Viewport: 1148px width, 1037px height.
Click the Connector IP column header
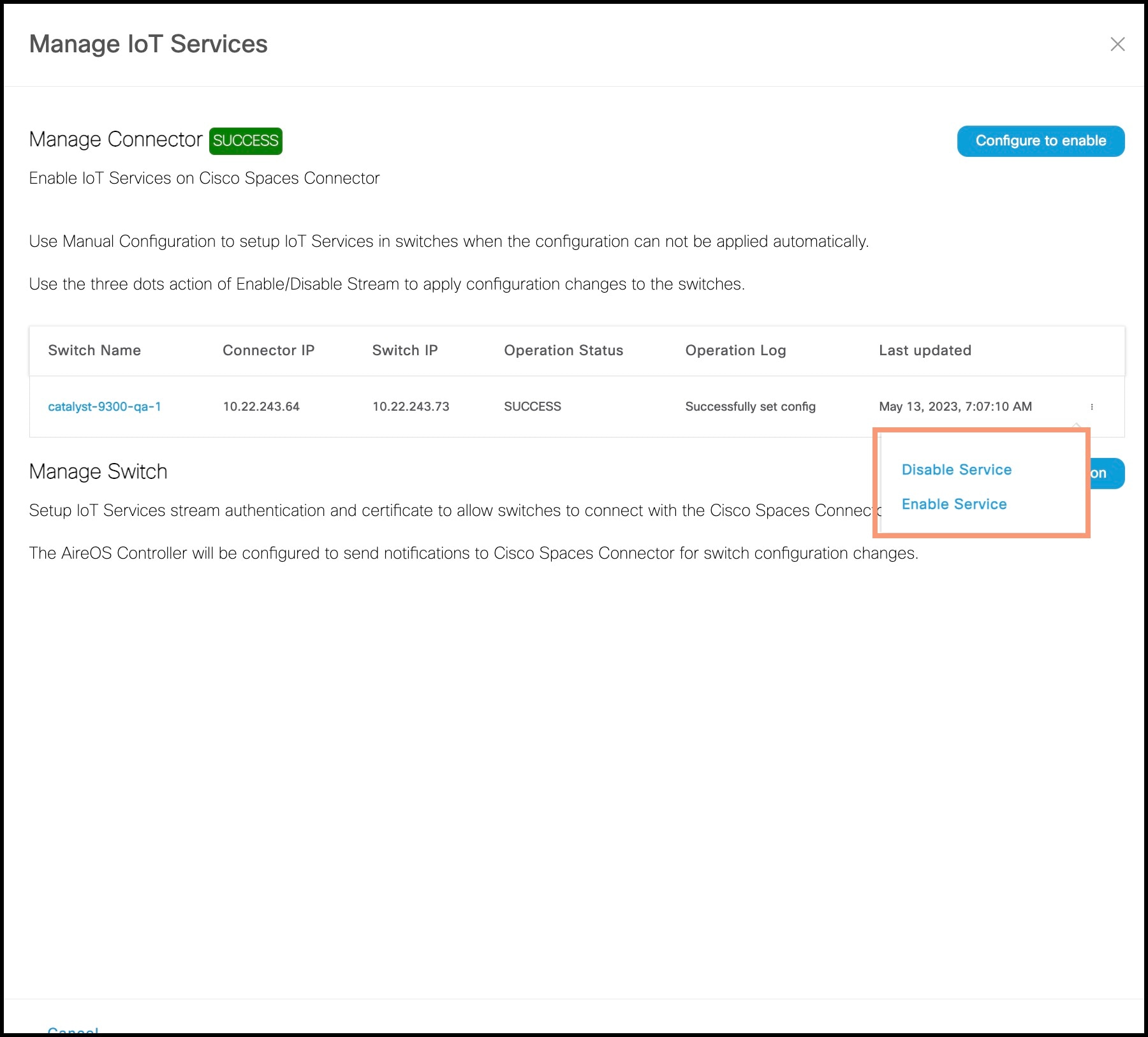point(268,350)
